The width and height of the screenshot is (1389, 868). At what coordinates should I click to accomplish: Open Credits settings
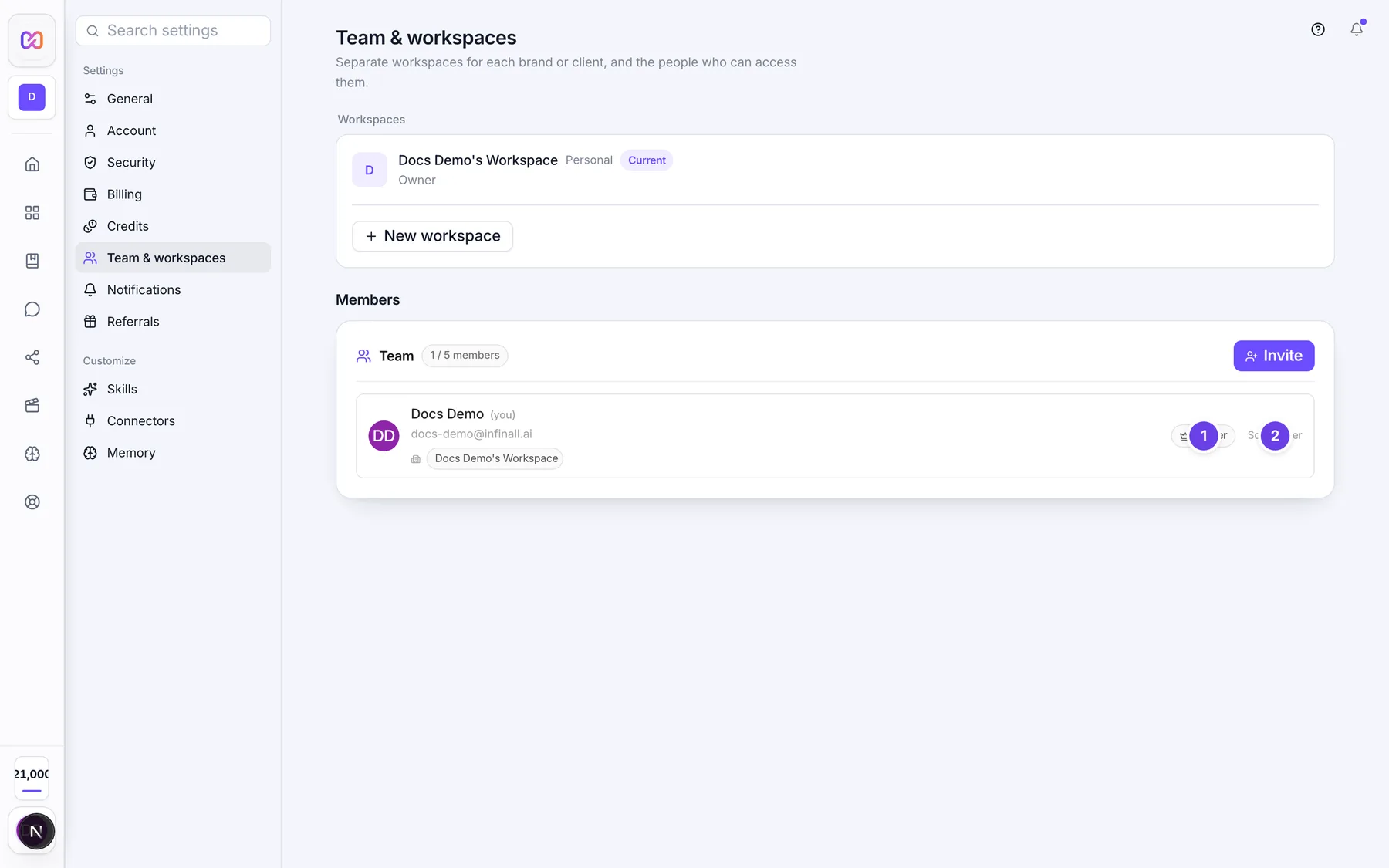pyautogui.click(x=173, y=226)
